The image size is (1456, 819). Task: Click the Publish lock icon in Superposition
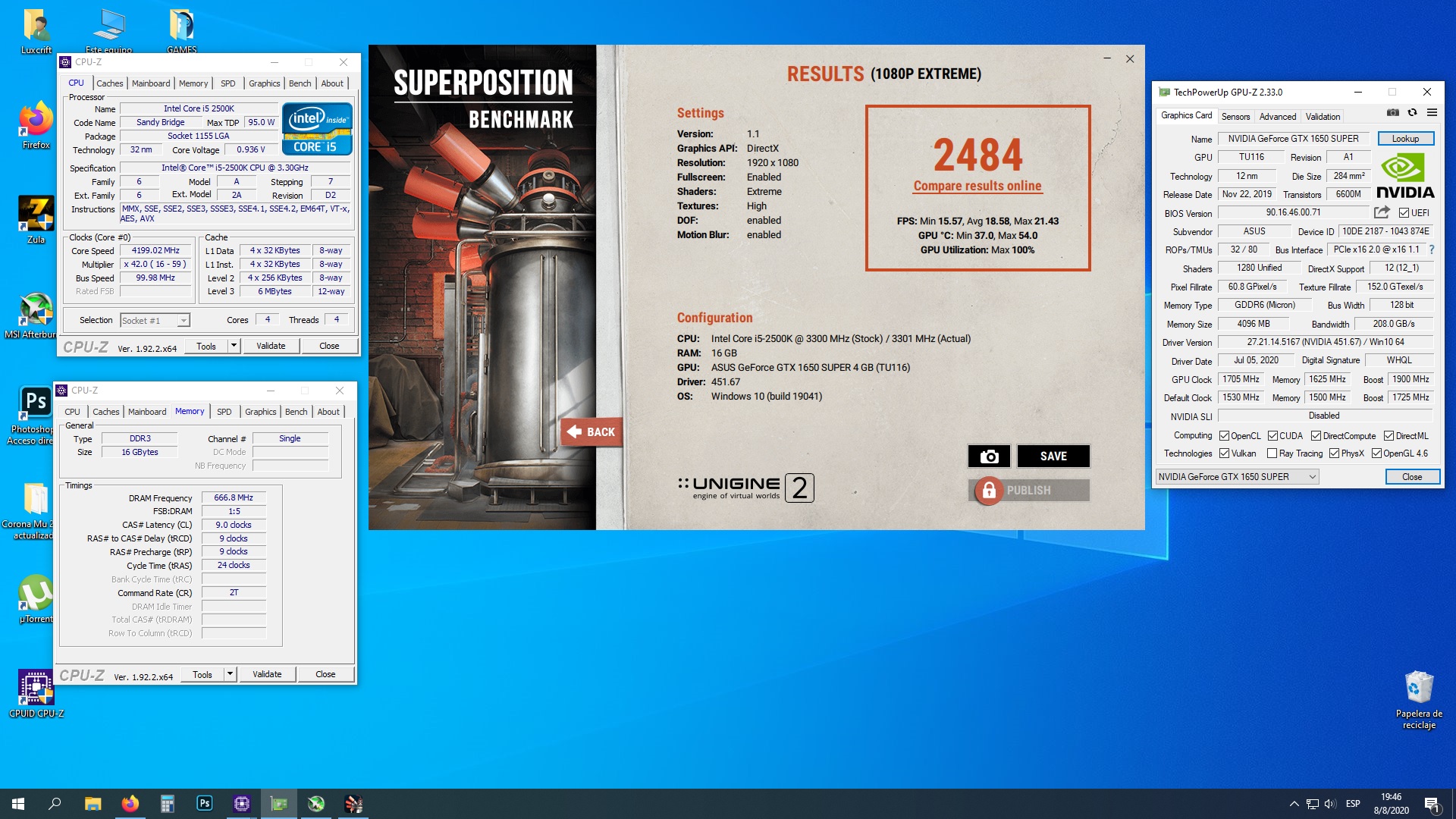(x=989, y=491)
